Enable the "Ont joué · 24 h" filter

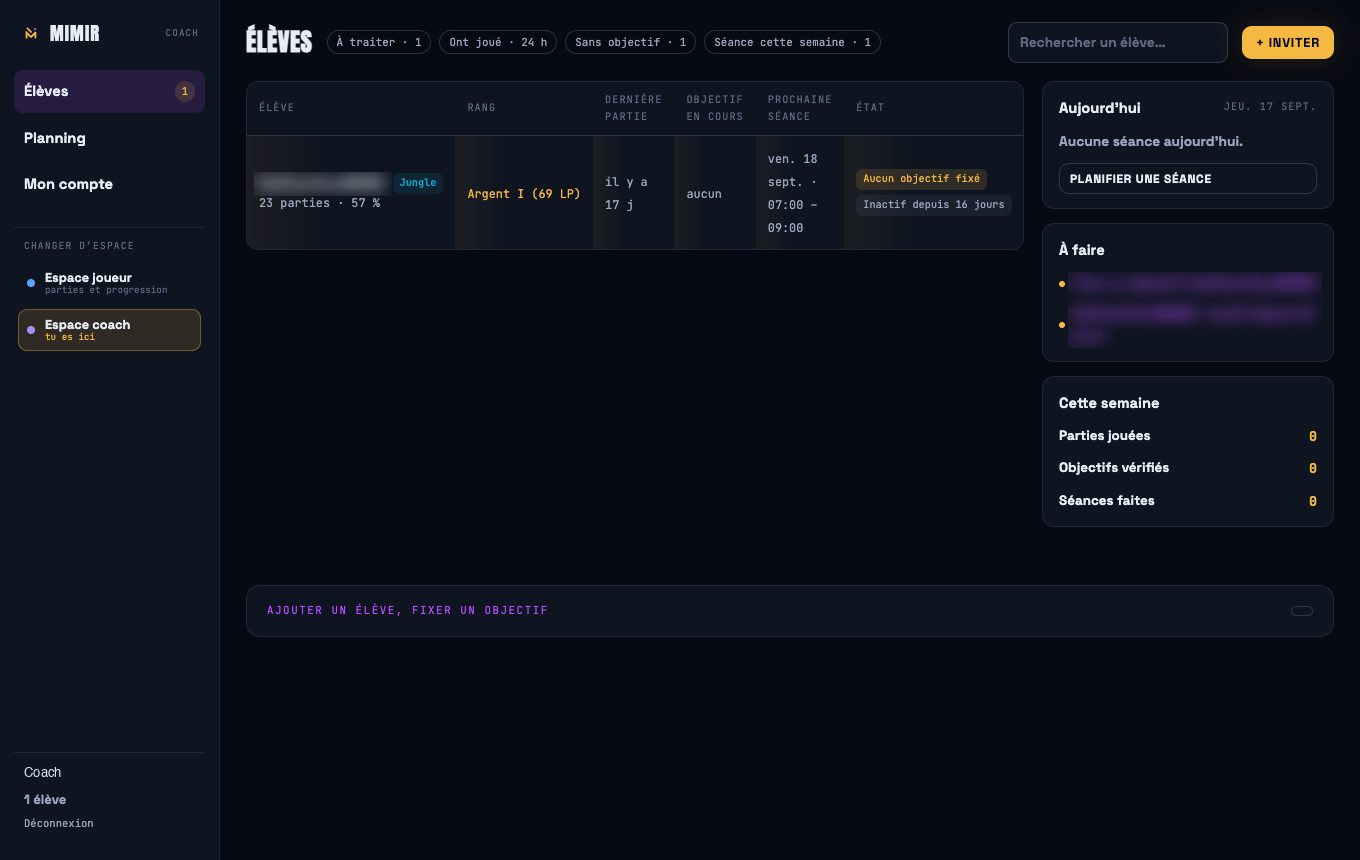(498, 42)
